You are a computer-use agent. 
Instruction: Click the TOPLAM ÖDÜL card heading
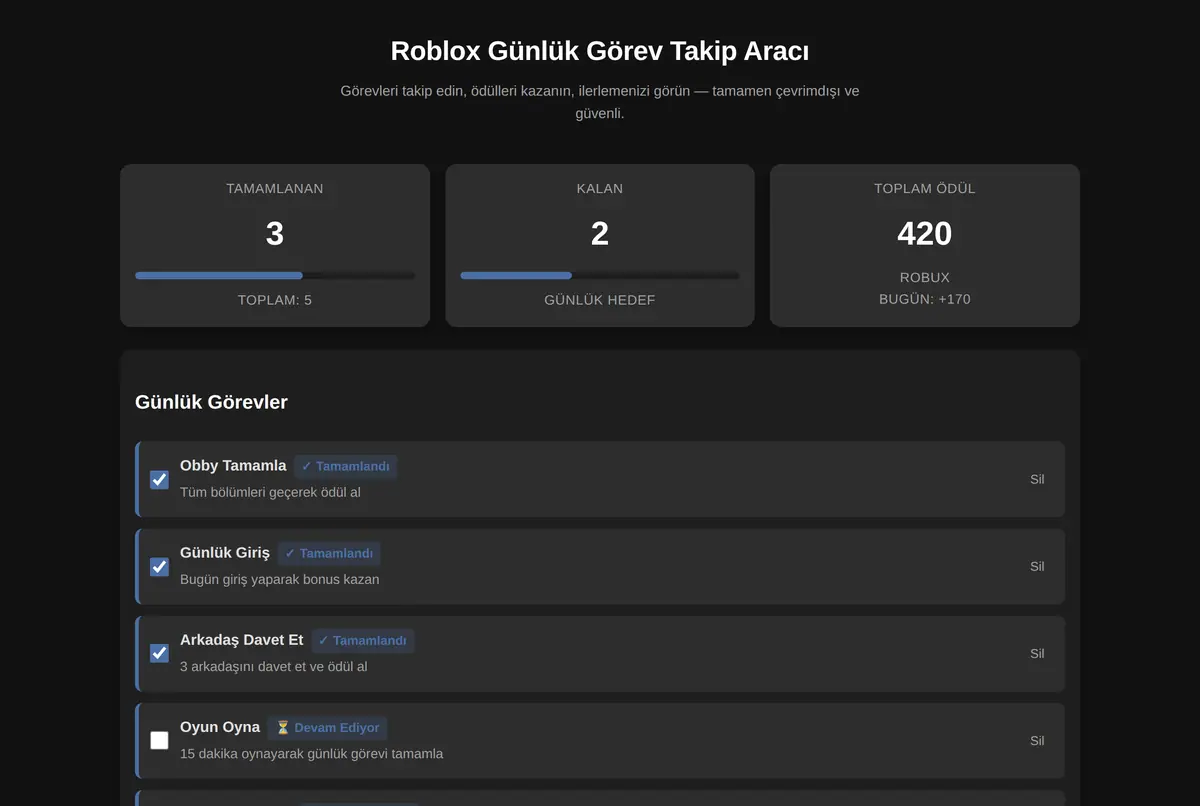coord(925,188)
